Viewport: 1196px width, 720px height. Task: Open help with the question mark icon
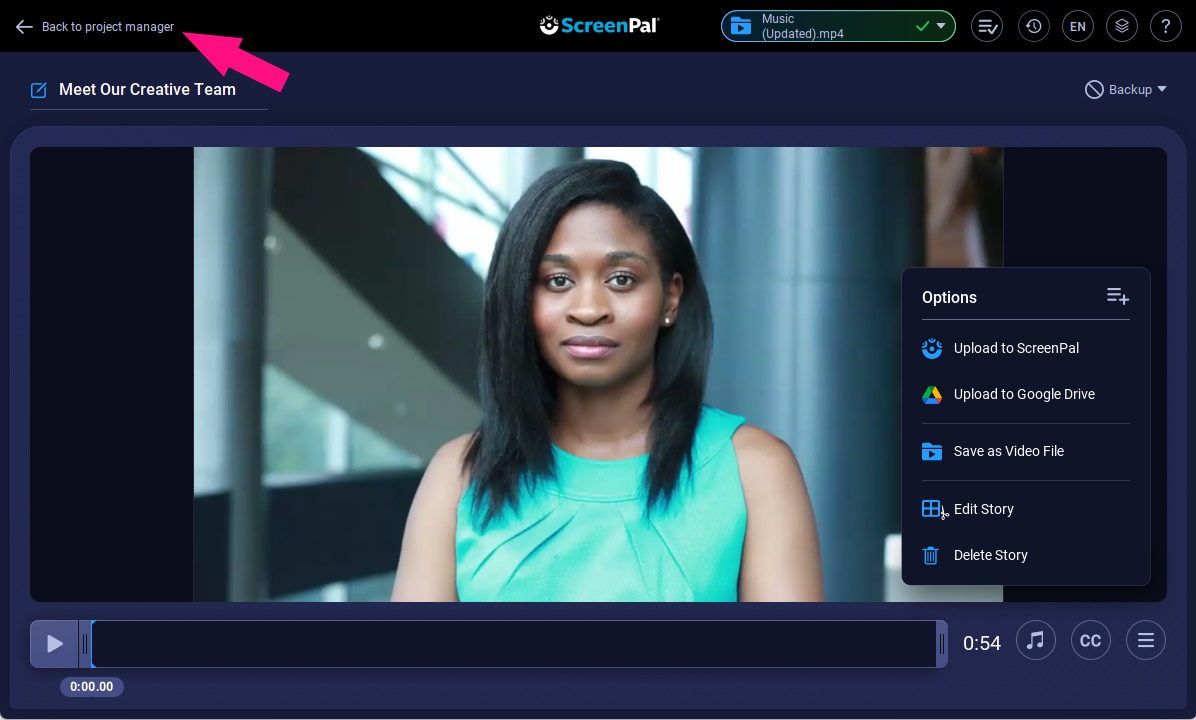coord(1165,26)
